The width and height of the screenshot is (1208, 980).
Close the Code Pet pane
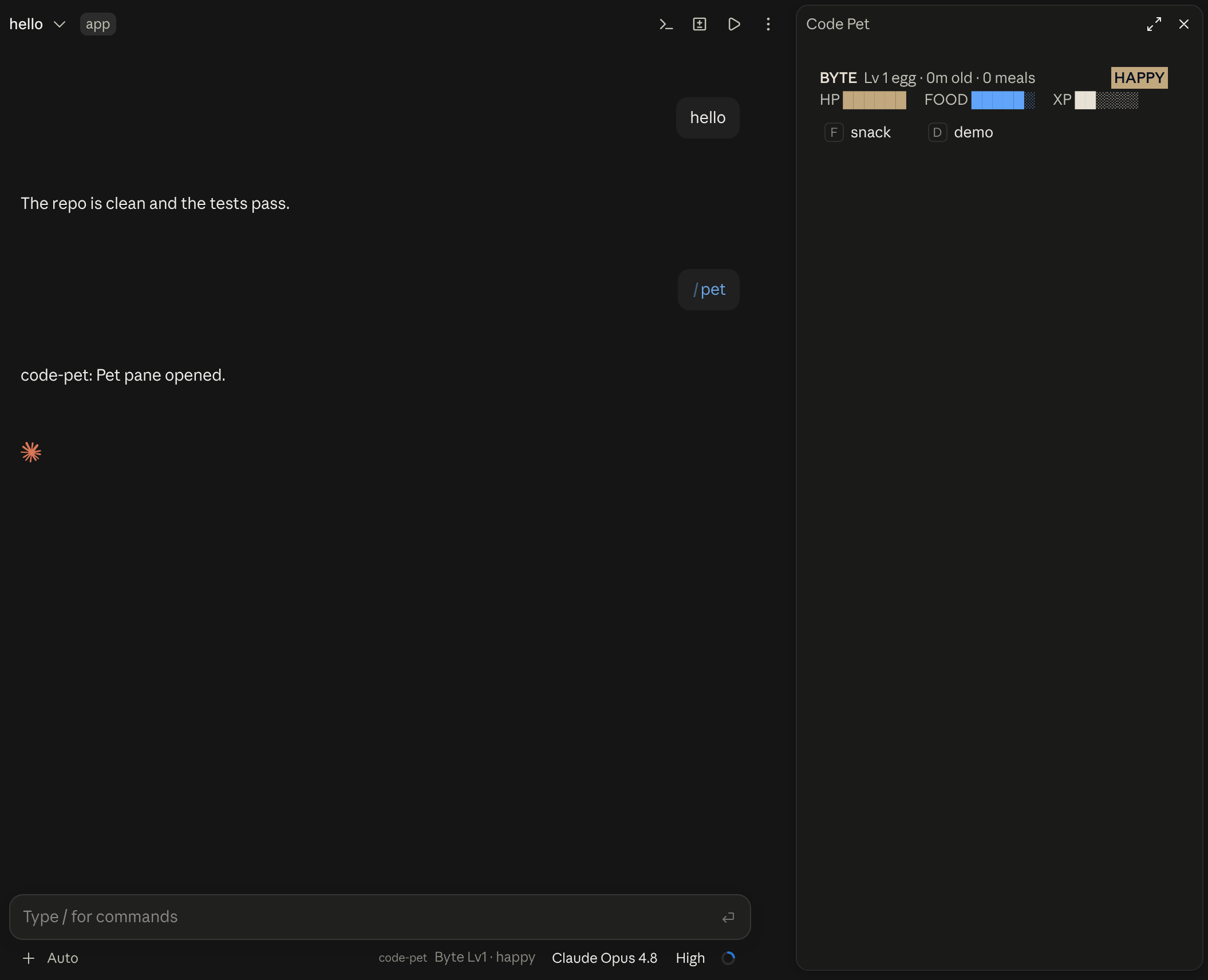point(1184,24)
